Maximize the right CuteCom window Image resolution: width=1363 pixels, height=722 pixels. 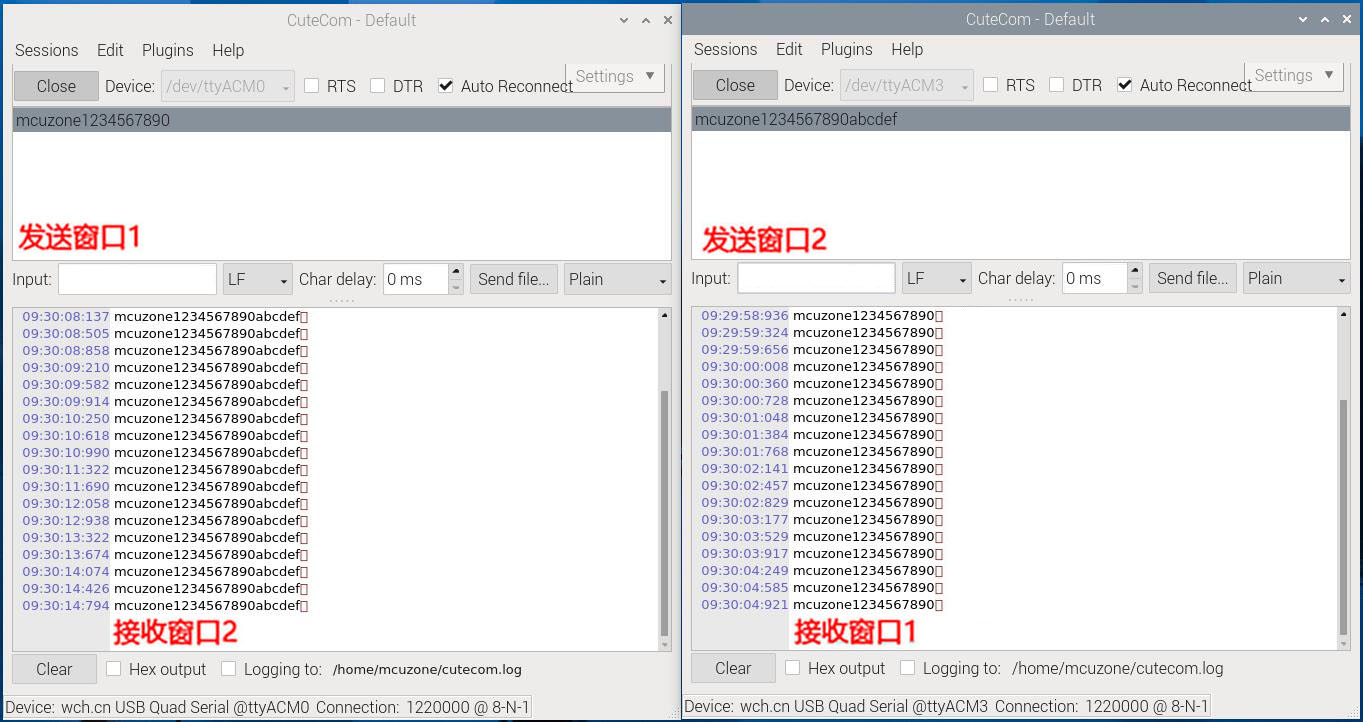[x=1325, y=19]
